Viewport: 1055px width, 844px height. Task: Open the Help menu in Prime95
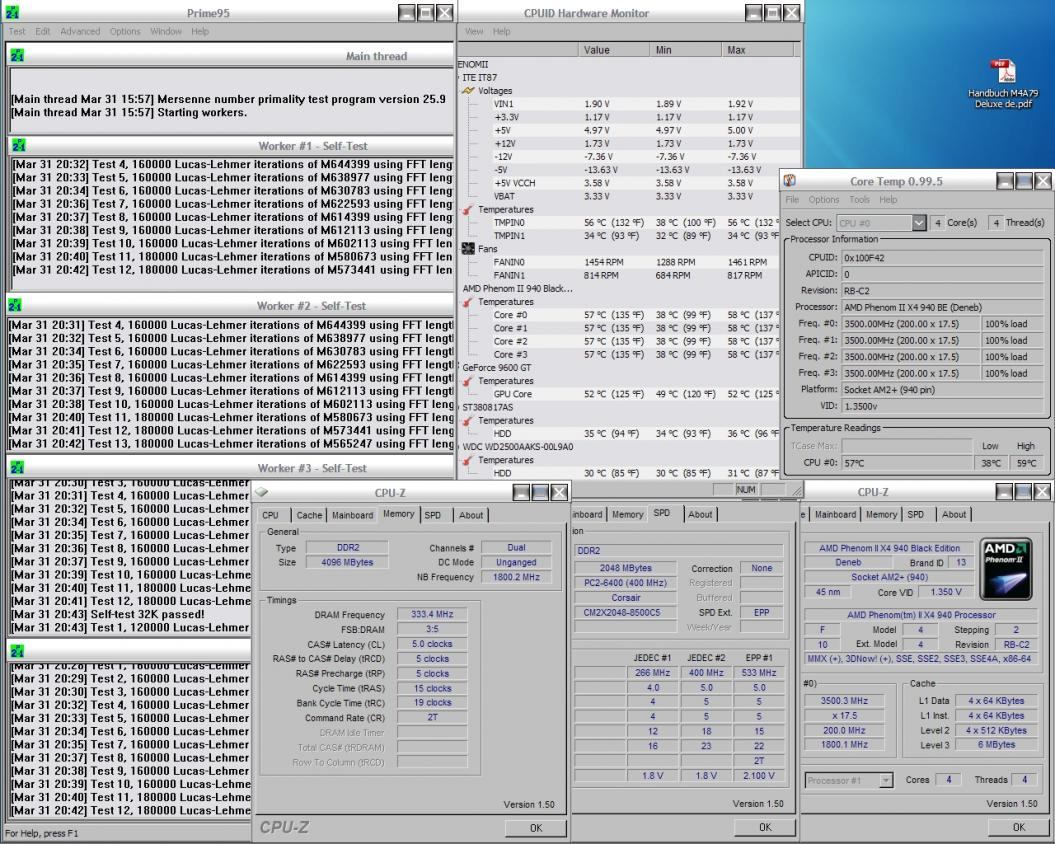click(200, 32)
